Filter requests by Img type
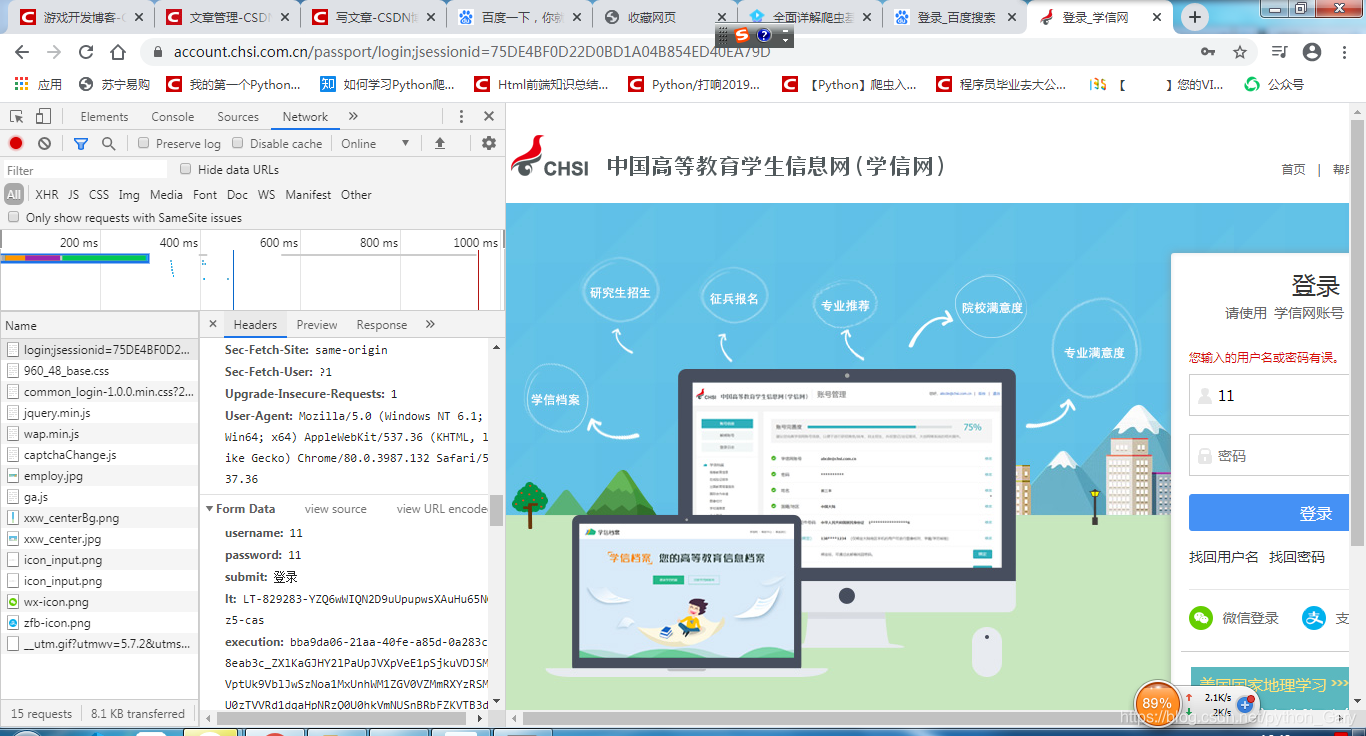 129,195
